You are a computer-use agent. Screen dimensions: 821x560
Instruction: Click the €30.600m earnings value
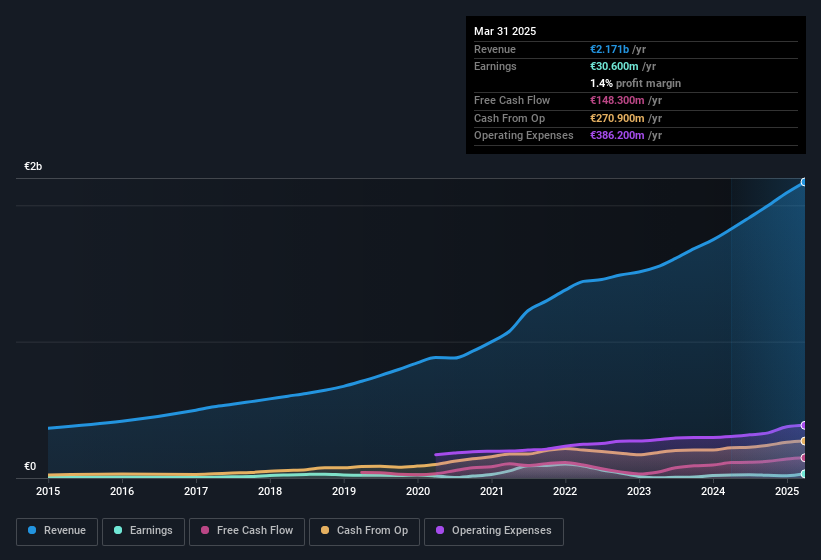pos(614,66)
